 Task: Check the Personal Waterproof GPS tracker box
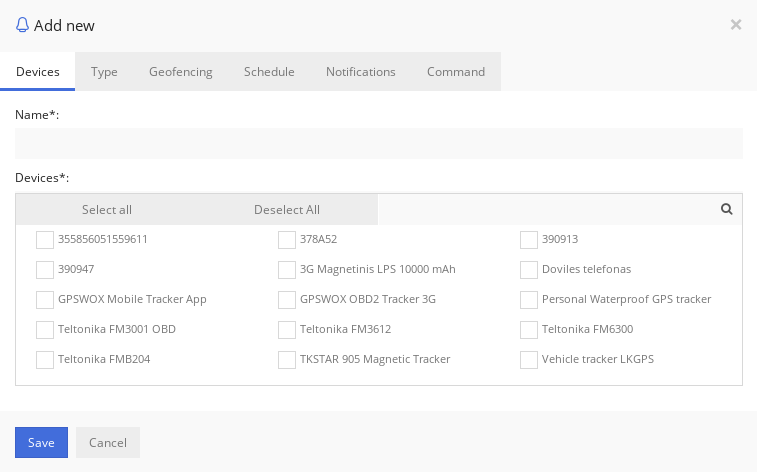tap(529, 300)
